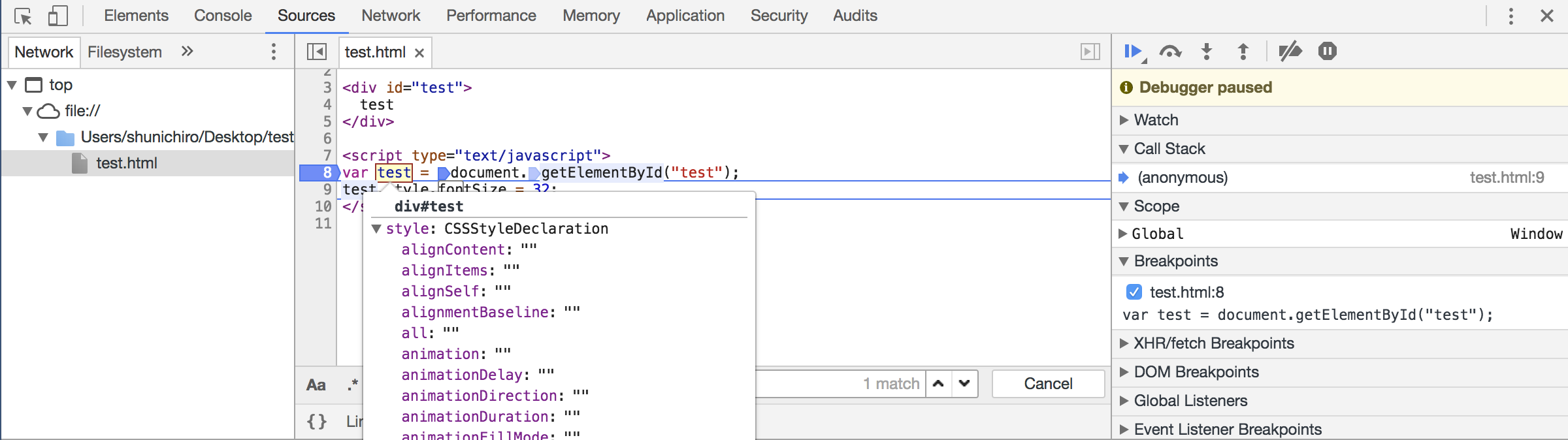Viewport: 1568px width, 440px height.
Task: Expand the Global scope entry
Action: pyautogui.click(x=1122, y=234)
